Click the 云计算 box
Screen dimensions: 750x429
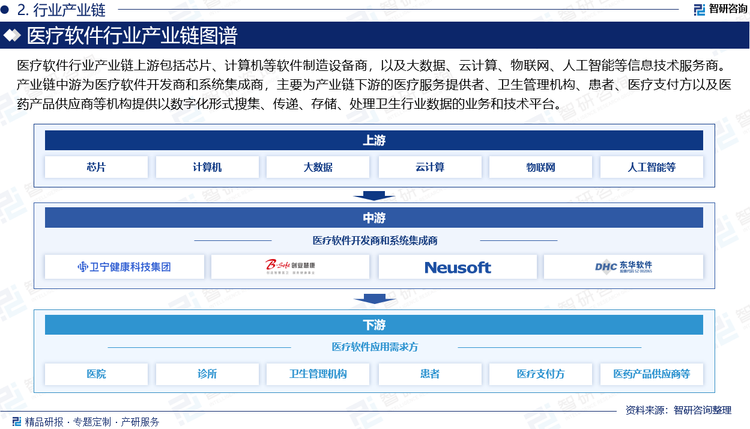click(x=430, y=167)
